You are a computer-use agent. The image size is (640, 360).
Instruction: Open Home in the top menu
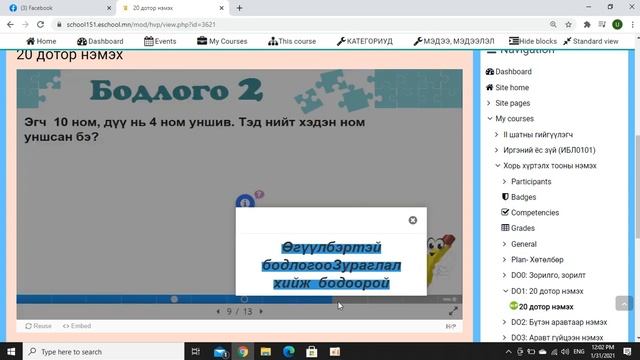point(41,41)
